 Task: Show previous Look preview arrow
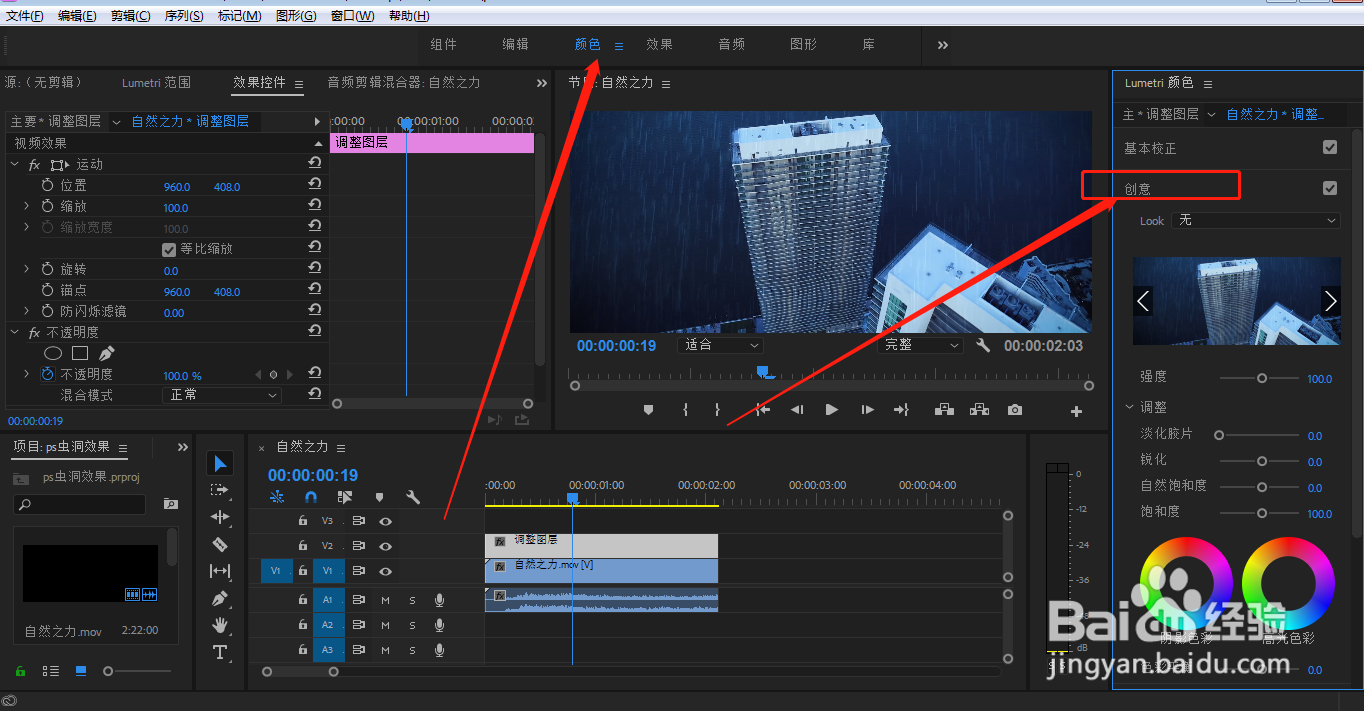click(1143, 301)
